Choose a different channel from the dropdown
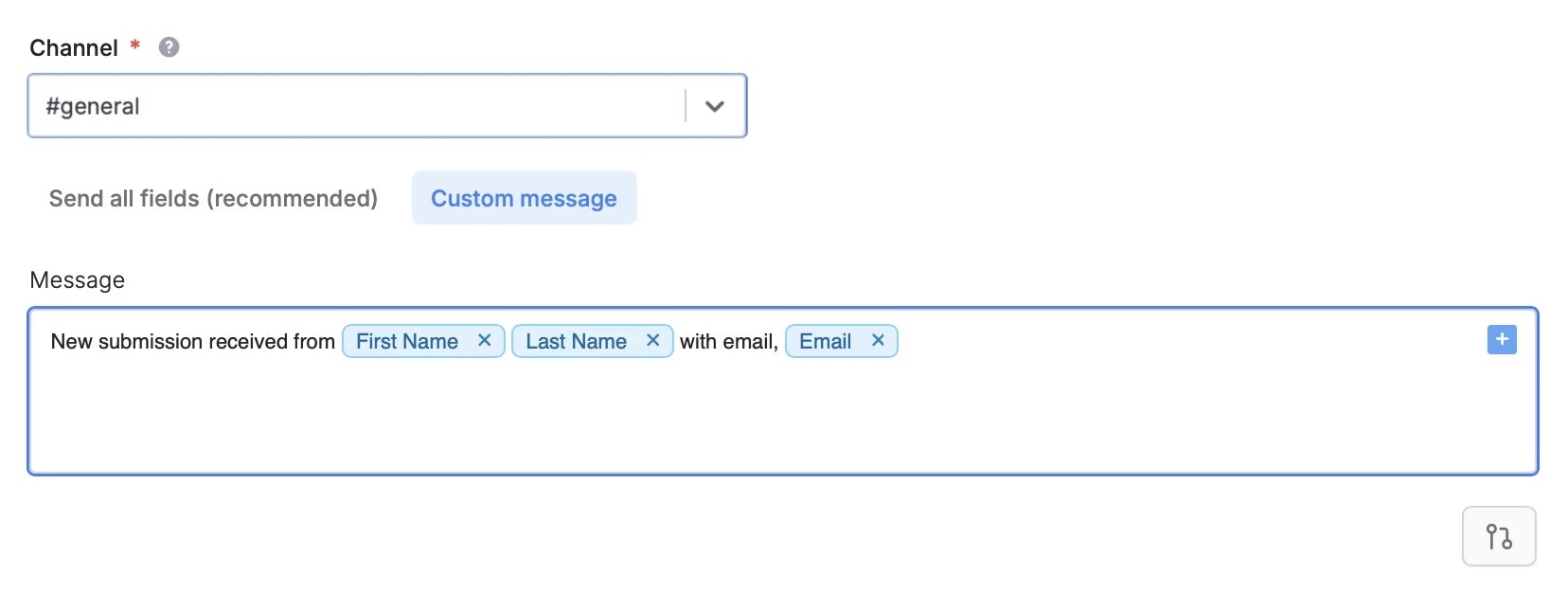Screen dimensions: 1568x592 (x=715, y=106)
